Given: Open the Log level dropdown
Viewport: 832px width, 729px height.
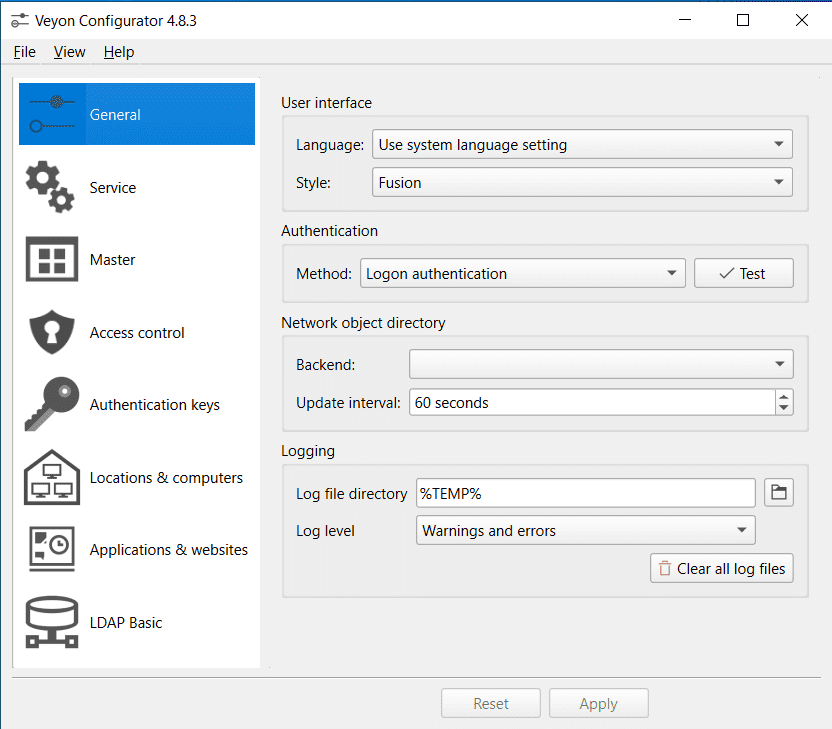Looking at the screenshot, I should coord(585,530).
